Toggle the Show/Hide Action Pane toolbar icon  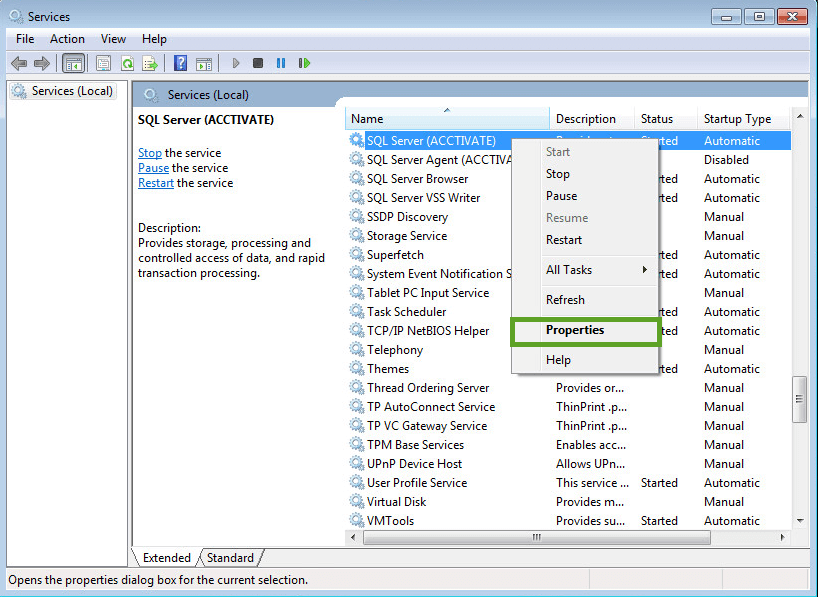click(x=204, y=64)
